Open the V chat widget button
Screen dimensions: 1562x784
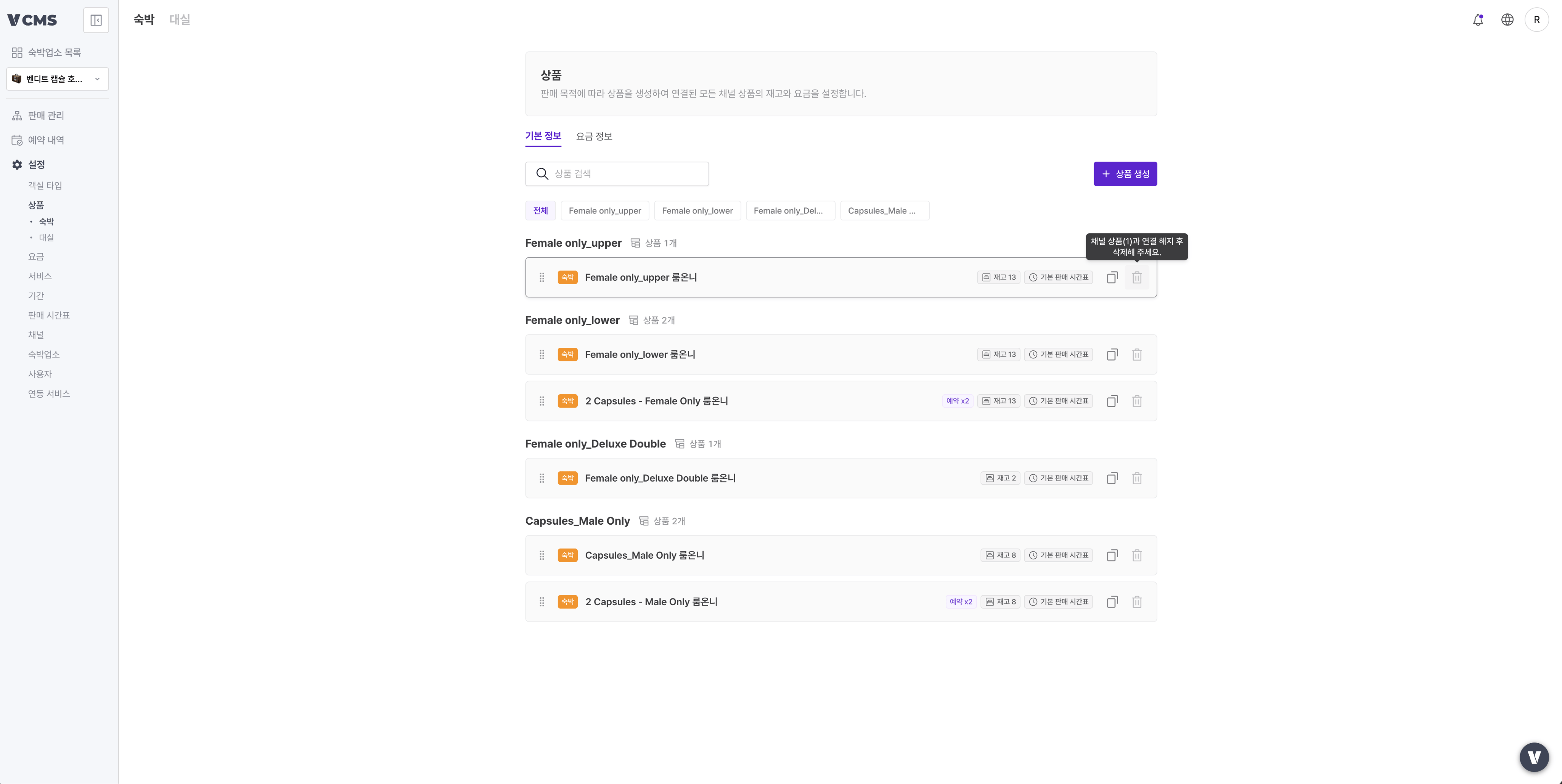(1534, 757)
